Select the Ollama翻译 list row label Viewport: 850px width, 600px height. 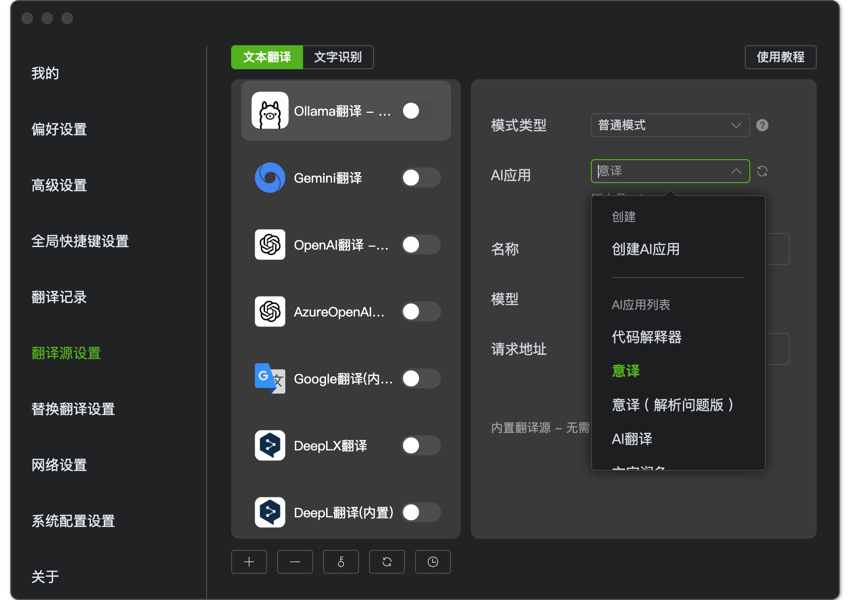click(342, 111)
